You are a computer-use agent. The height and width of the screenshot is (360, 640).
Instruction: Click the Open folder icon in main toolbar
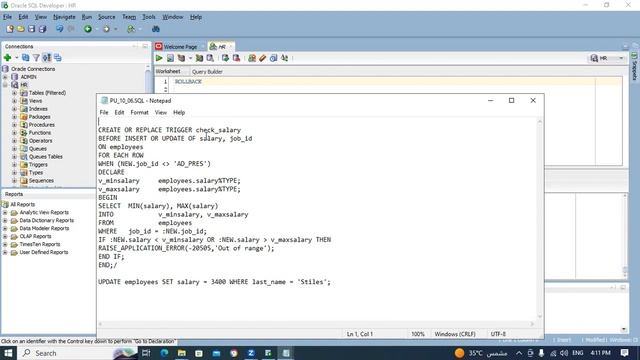tap(20, 29)
